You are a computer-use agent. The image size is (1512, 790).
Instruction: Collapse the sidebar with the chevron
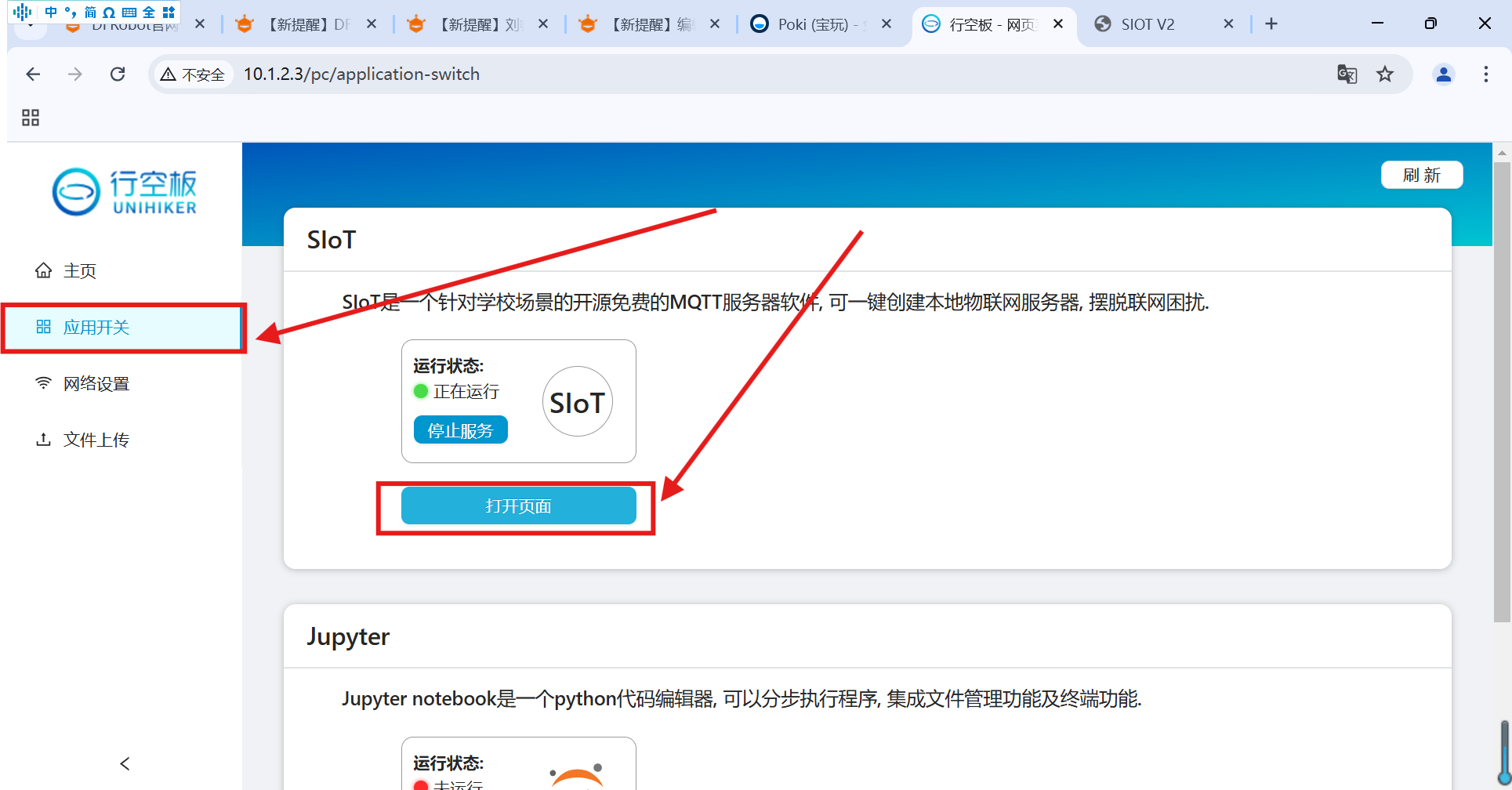click(x=125, y=763)
